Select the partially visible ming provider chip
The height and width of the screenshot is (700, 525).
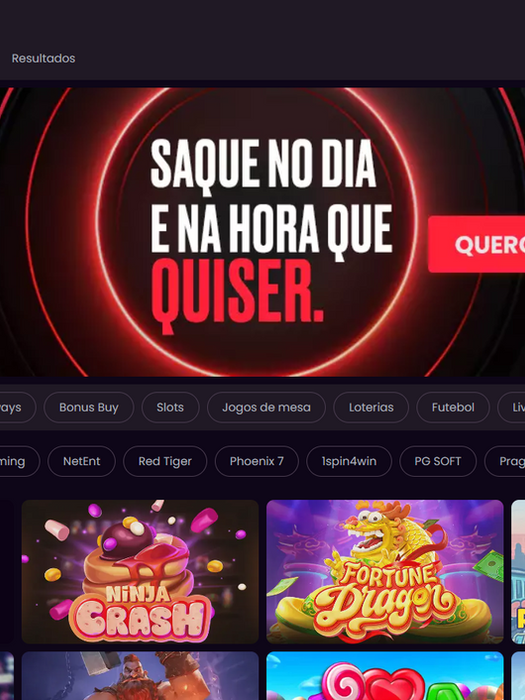pyautogui.click(x=20, y=461)
